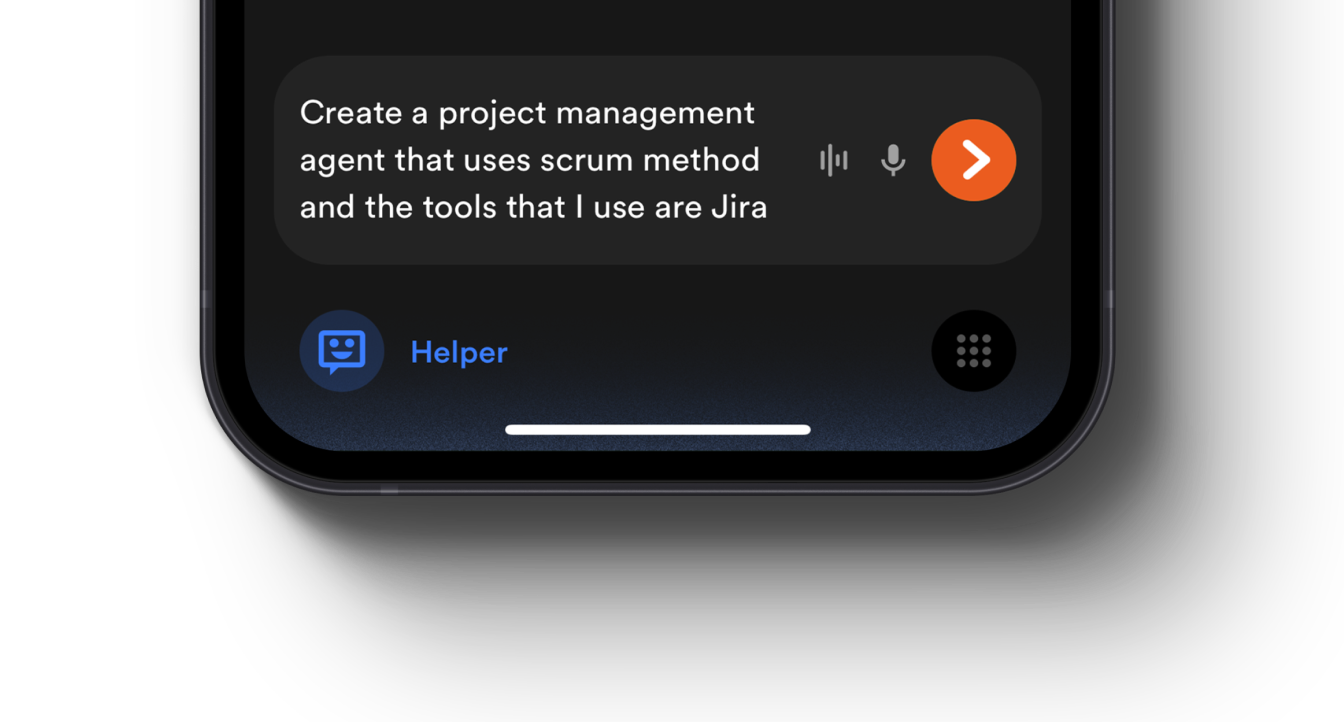Open the nine-dot apps grid
This screenshot has width=1344, height=722.
pos(973,351)
